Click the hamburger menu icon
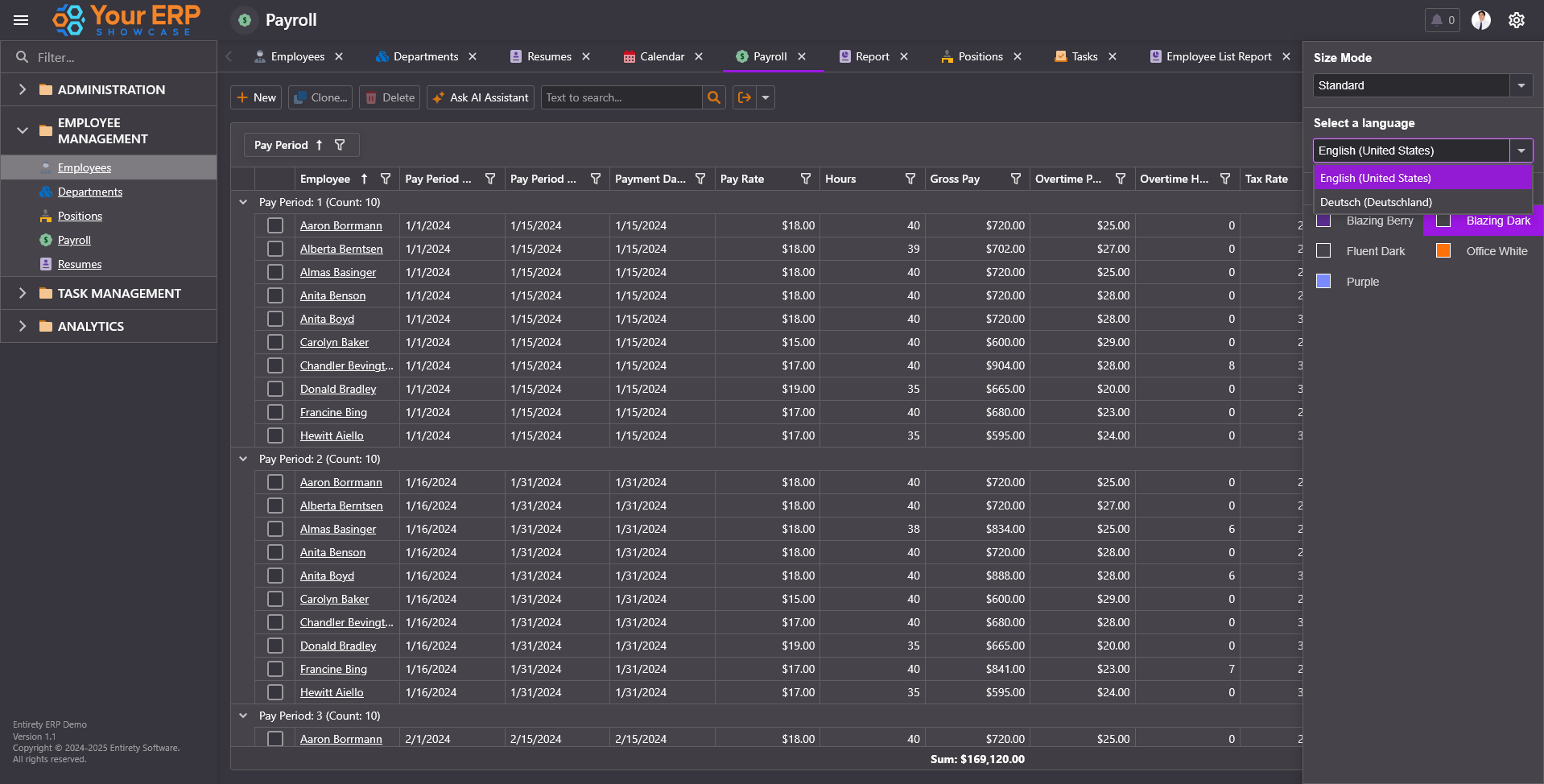1544x784 pixels. 21,20
